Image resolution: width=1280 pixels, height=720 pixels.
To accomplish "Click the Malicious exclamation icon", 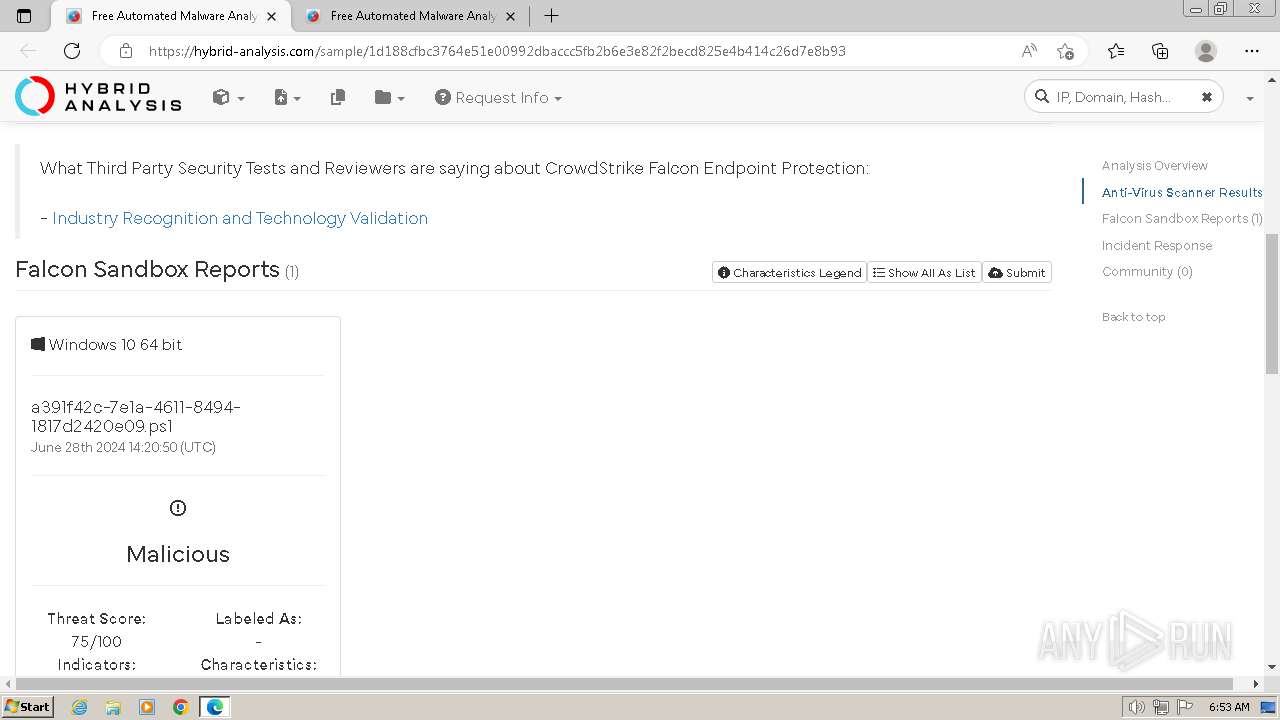I will (178, 508).
